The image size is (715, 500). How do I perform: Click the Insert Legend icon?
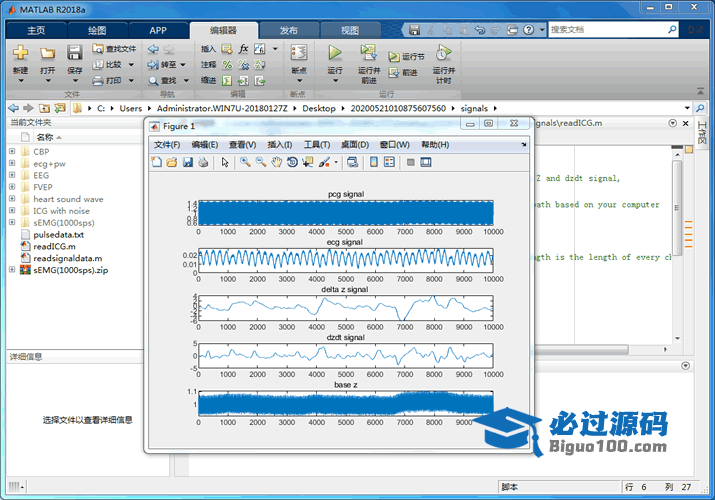click(389, 162)
